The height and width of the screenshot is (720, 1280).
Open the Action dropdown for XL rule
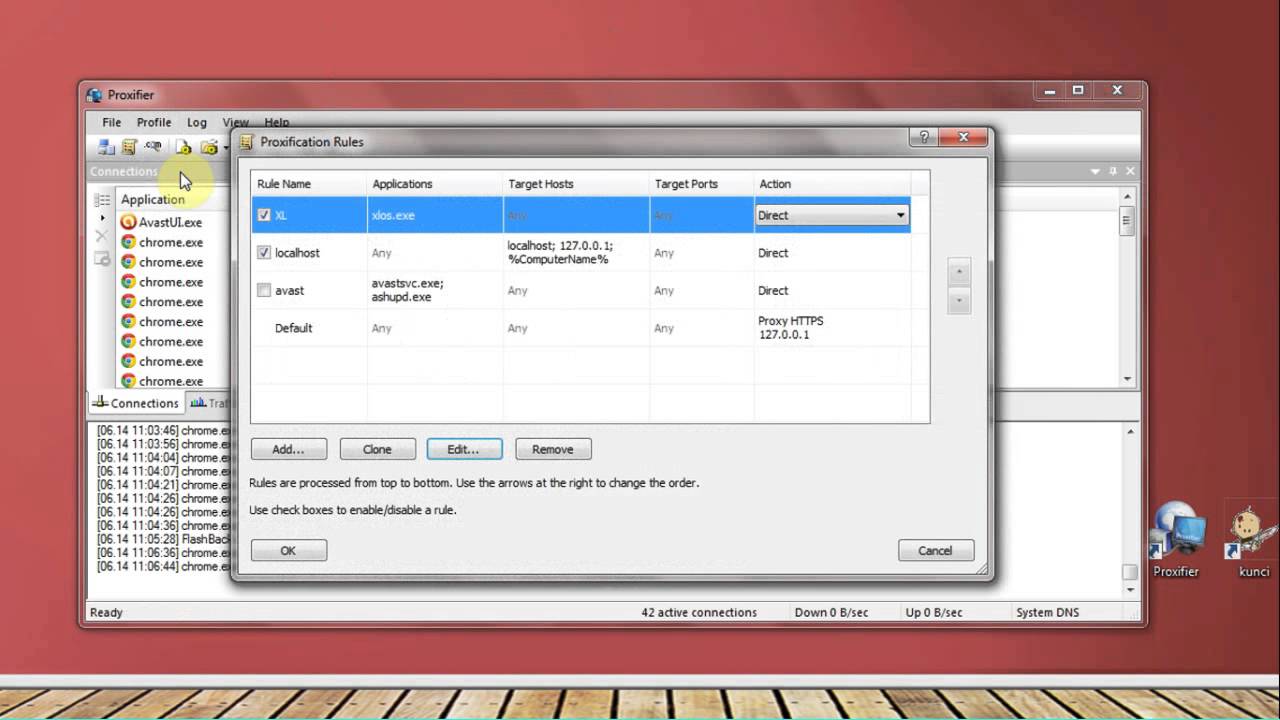900,215
